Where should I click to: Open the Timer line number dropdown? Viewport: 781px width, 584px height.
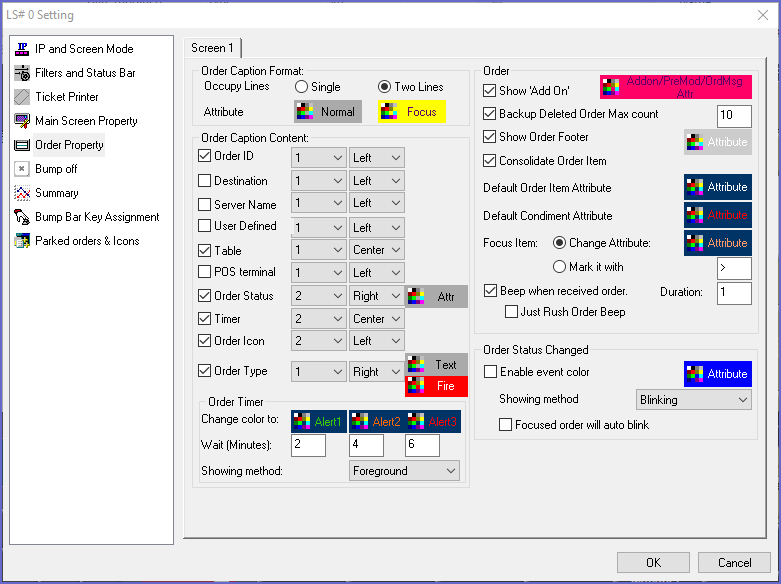coord(319,318)
